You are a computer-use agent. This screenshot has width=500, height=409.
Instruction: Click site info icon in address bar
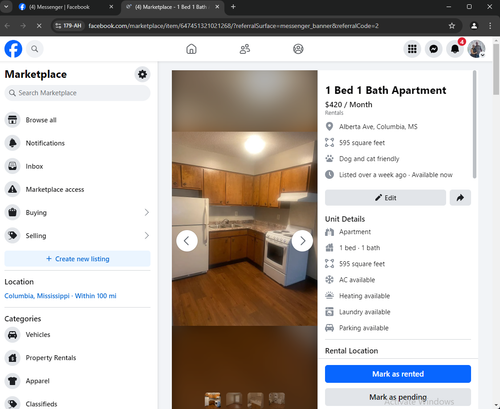(x=69, y=26)
